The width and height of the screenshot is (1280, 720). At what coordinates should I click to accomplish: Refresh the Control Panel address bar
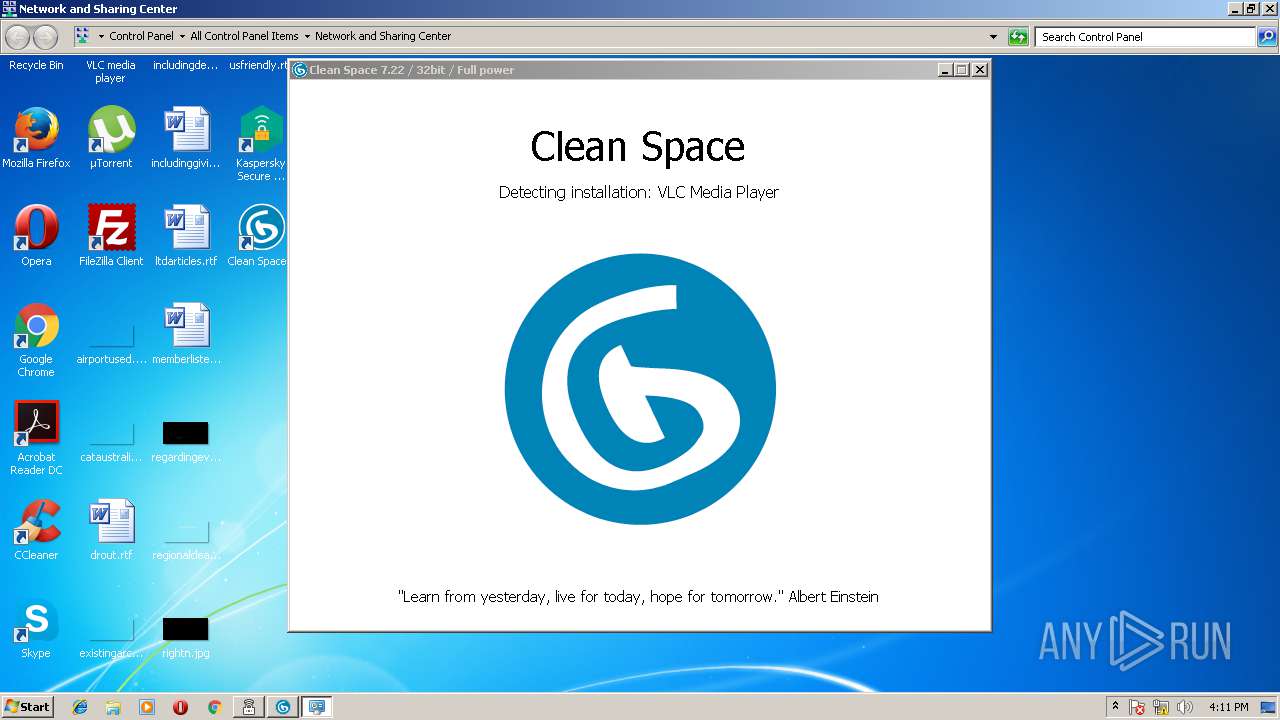pos(1018,37)
